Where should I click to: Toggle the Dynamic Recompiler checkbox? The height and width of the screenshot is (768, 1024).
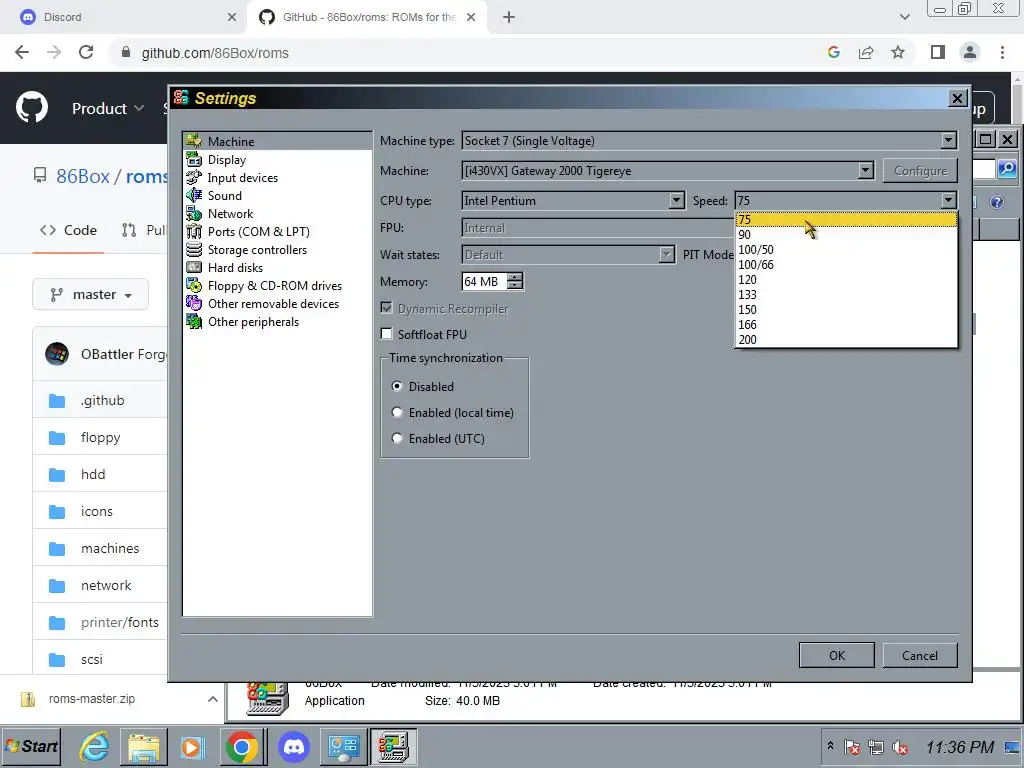point(387,308)
